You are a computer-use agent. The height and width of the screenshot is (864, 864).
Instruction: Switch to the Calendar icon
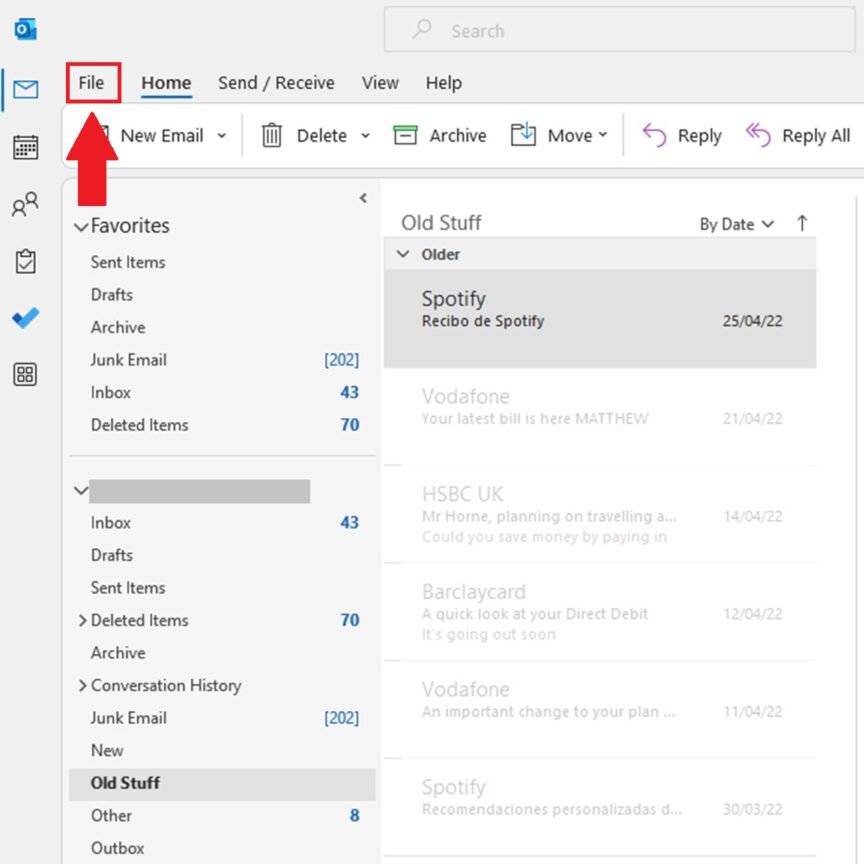coord(24,147)
